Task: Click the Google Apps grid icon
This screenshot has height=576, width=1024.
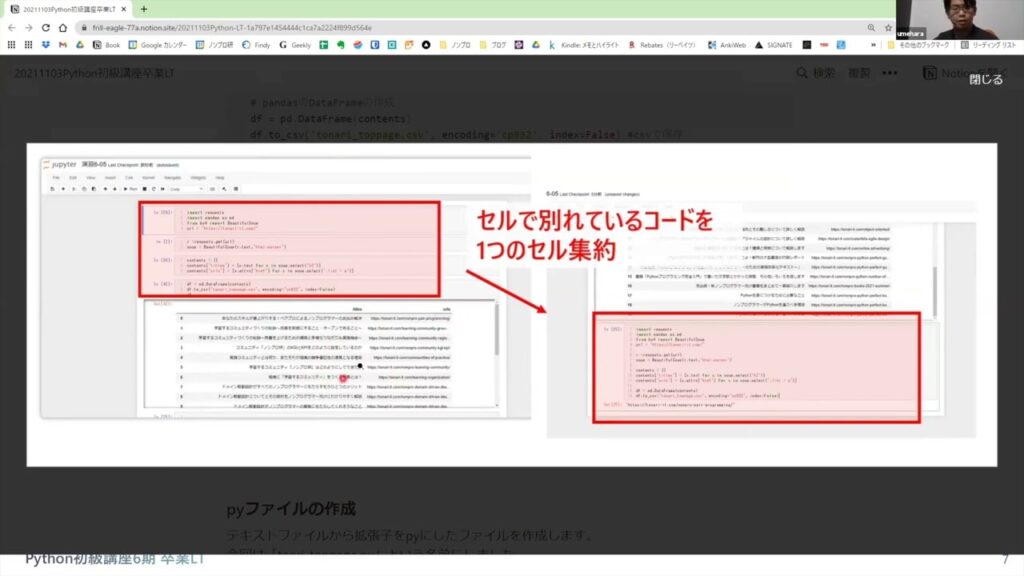Action: click(10, 45)
